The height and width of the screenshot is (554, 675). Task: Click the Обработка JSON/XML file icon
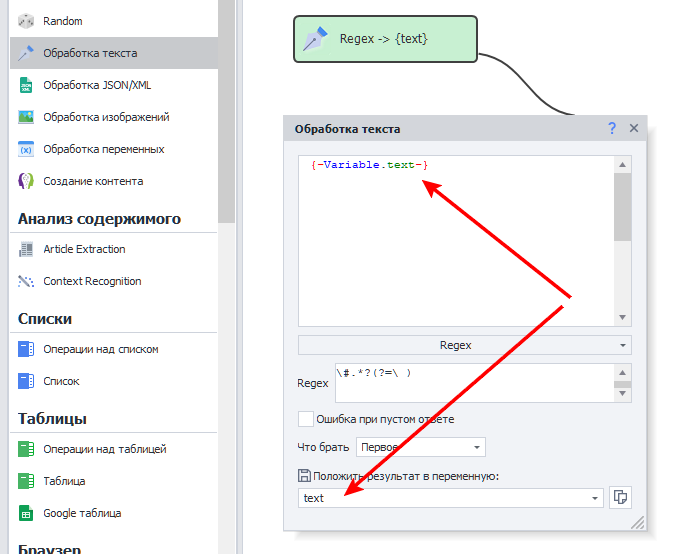click(26, 85)
